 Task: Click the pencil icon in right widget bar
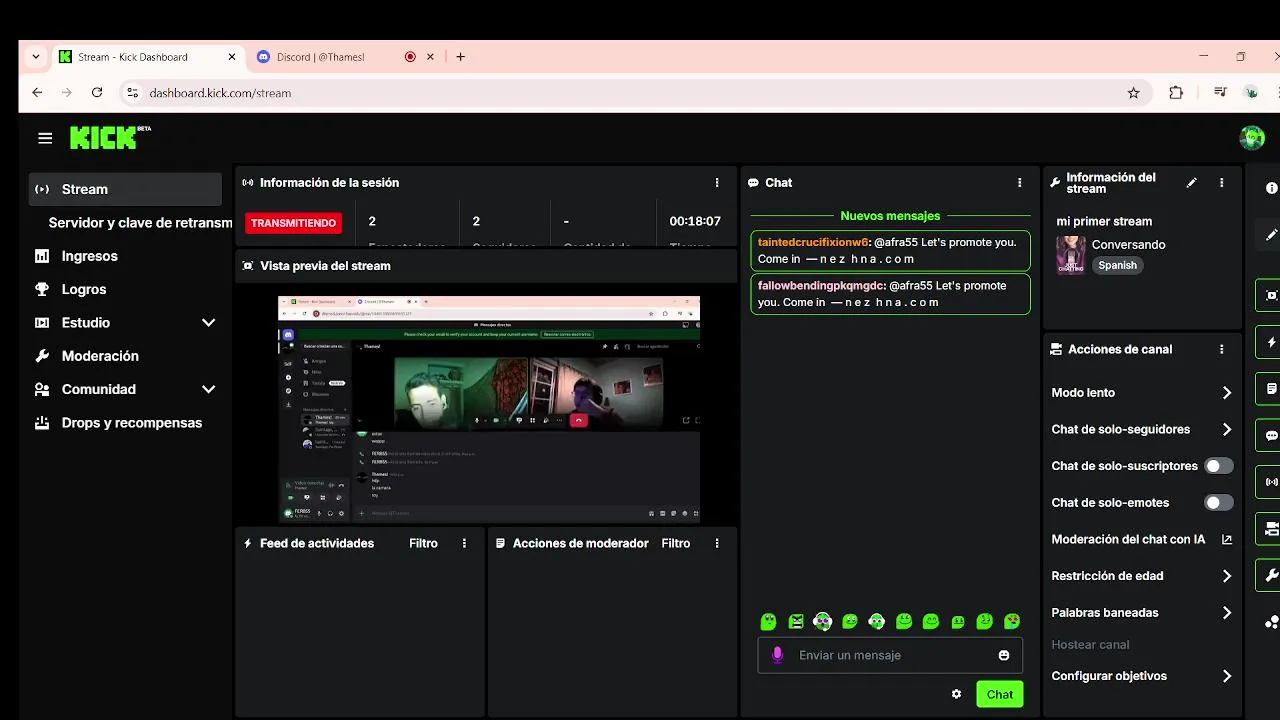(x=1272, y=235)
